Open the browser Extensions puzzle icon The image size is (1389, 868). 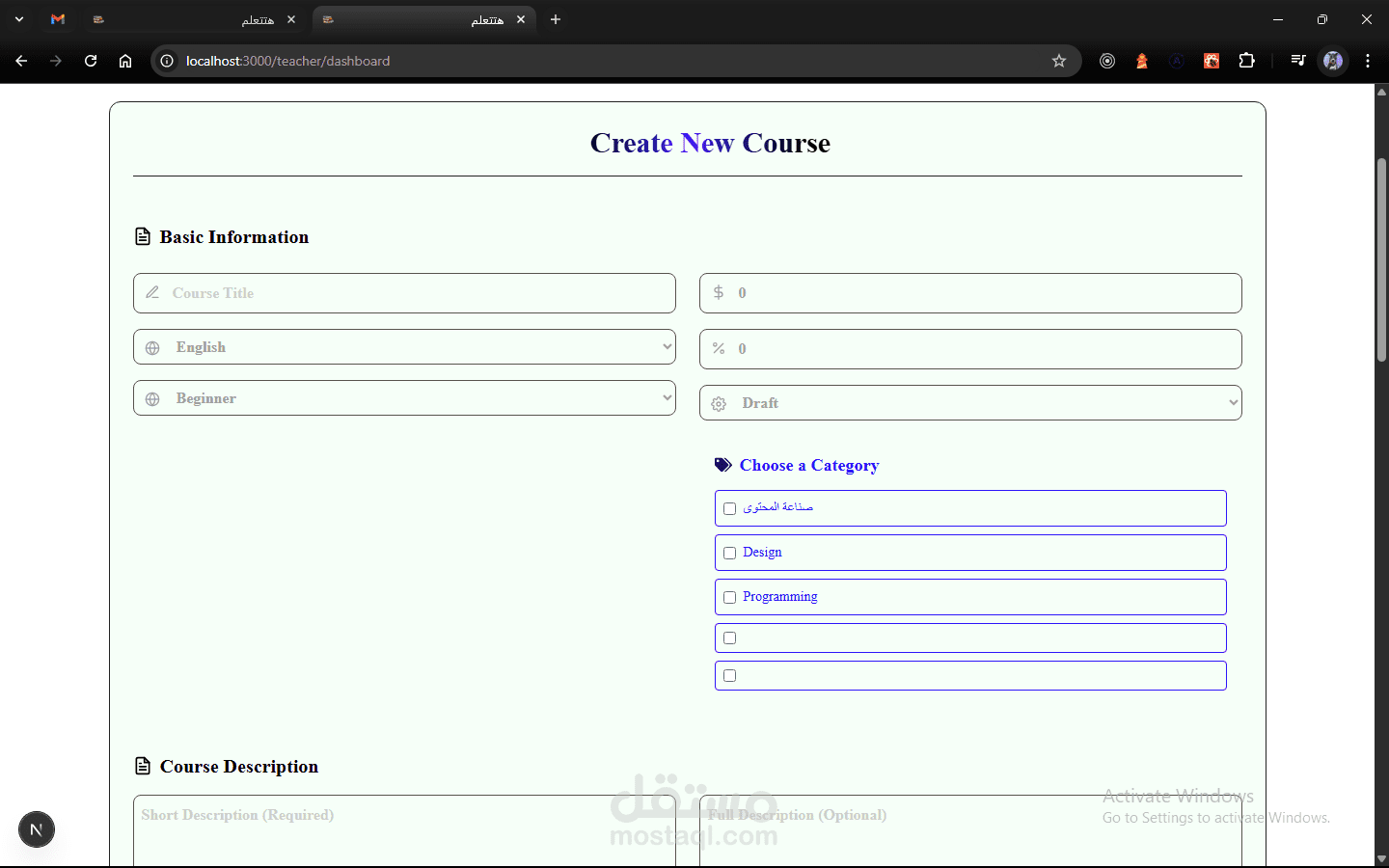click(x=1246, y=61)
